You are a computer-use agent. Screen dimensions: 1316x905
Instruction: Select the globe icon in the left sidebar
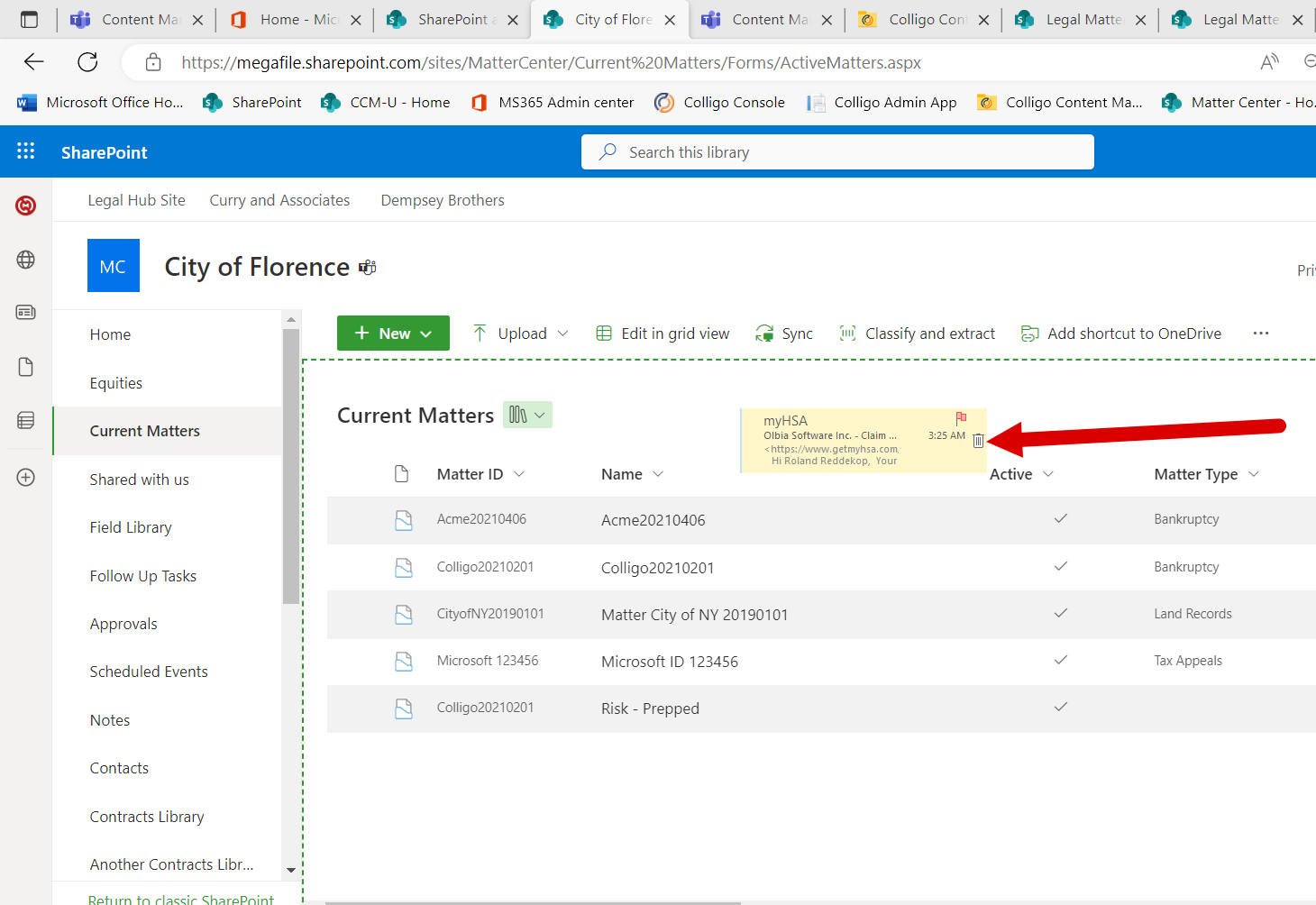pyautogui.click(x=25, y=260)
